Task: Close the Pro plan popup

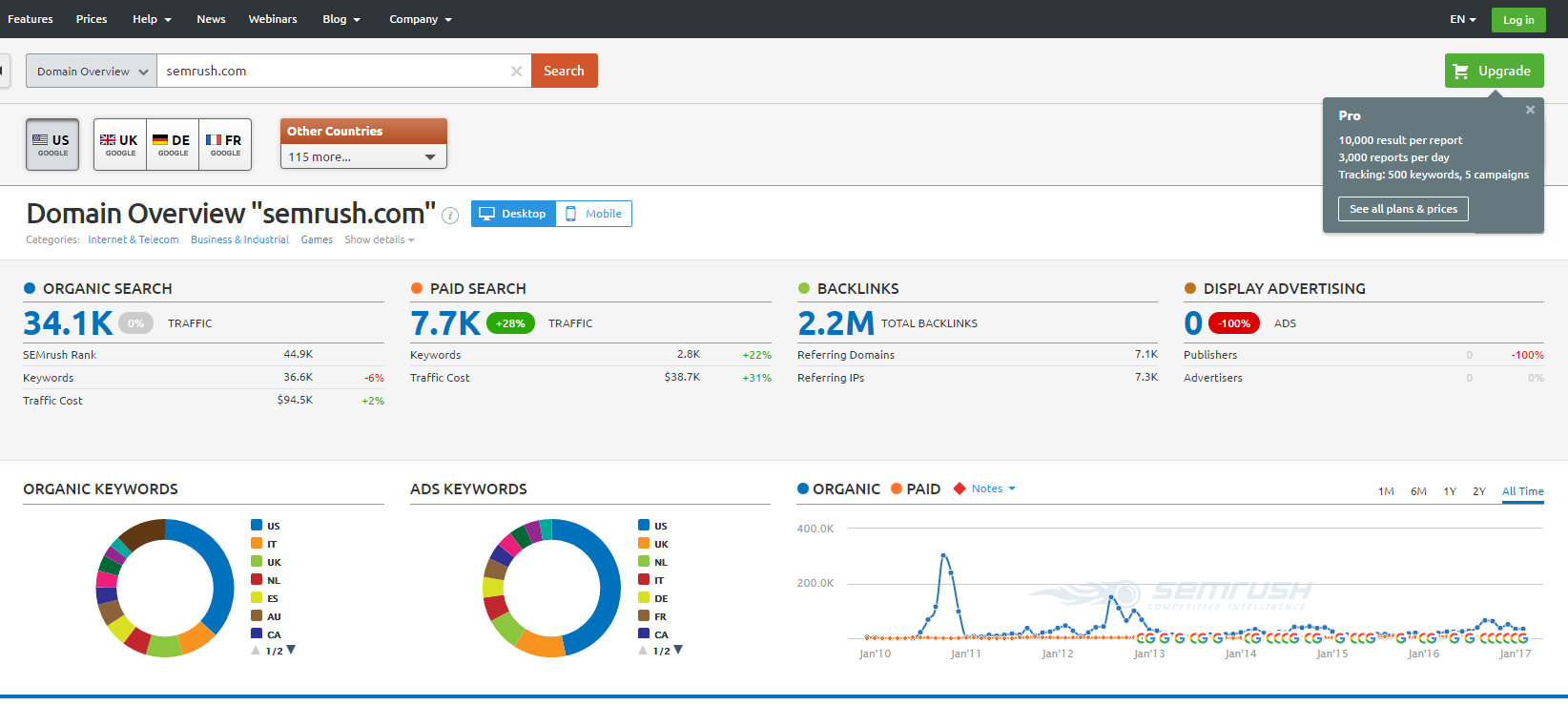Action: (x=1530, y=110)
